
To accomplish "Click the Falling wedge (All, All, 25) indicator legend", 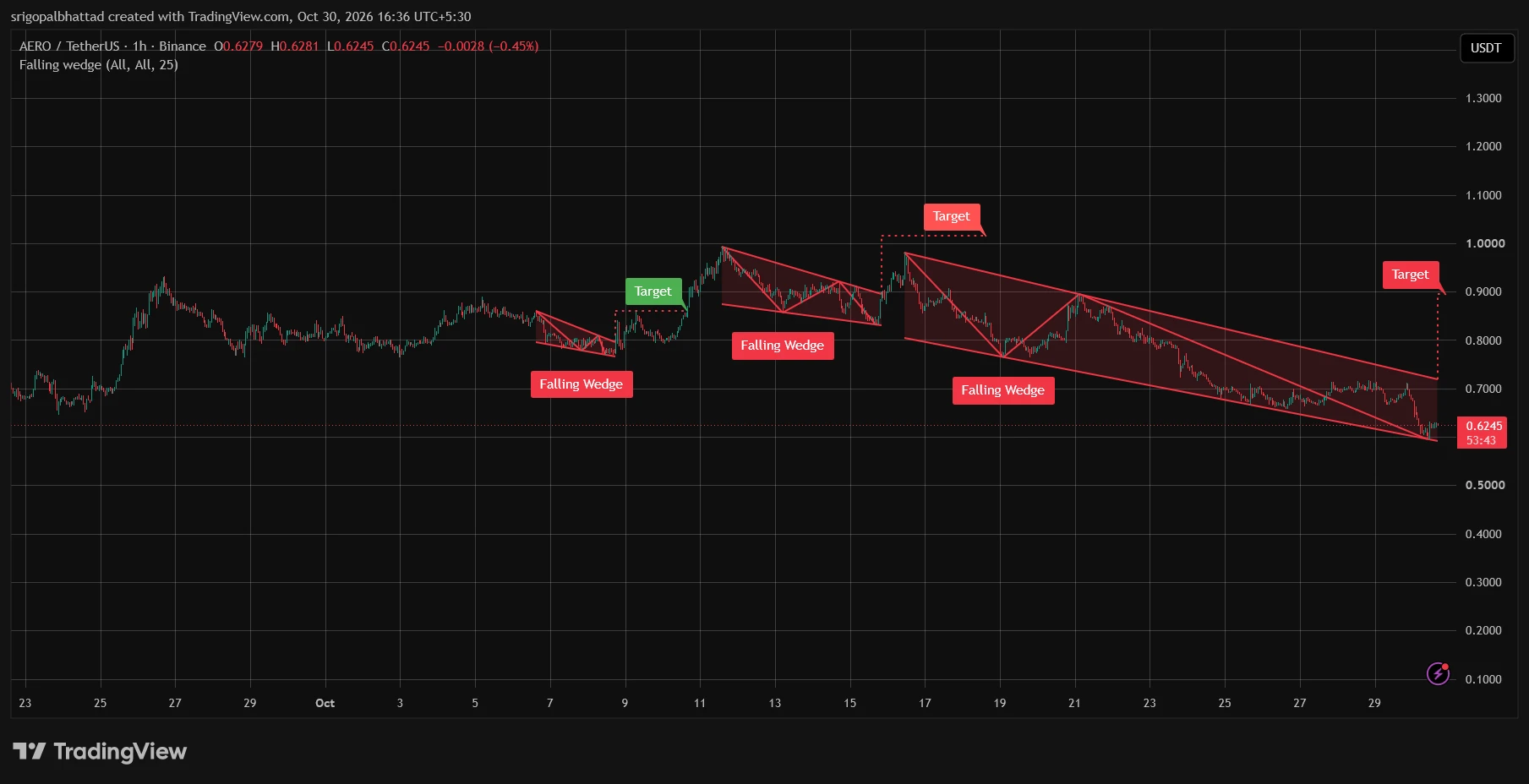I will [99, 65].
